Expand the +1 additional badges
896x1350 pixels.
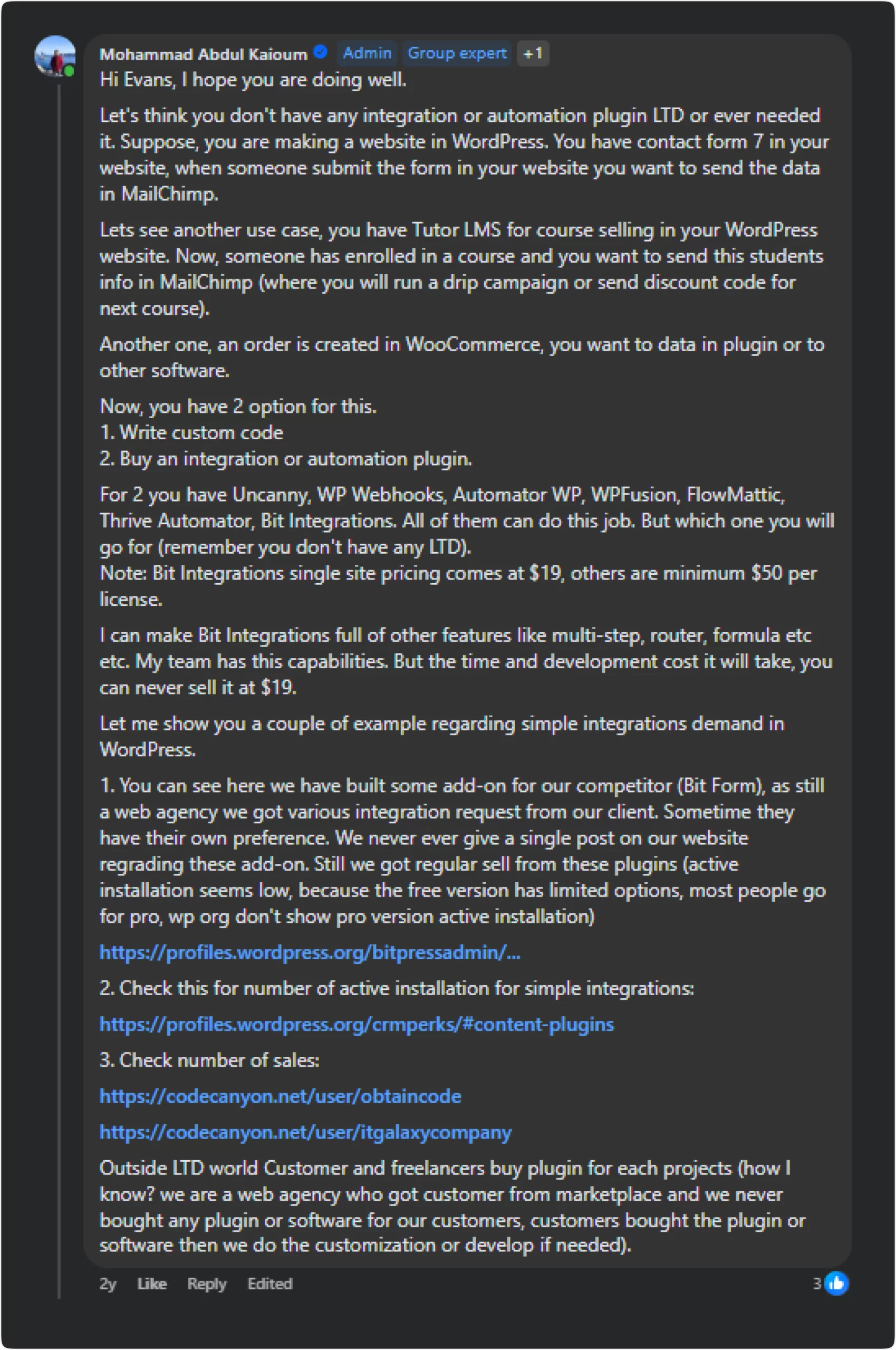(x=533, y=53)
